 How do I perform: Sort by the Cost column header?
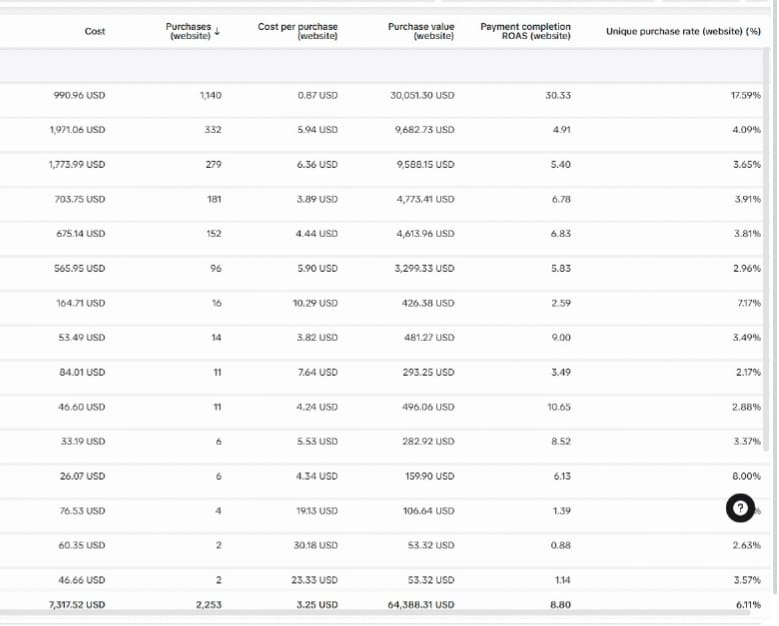(95, 32)
